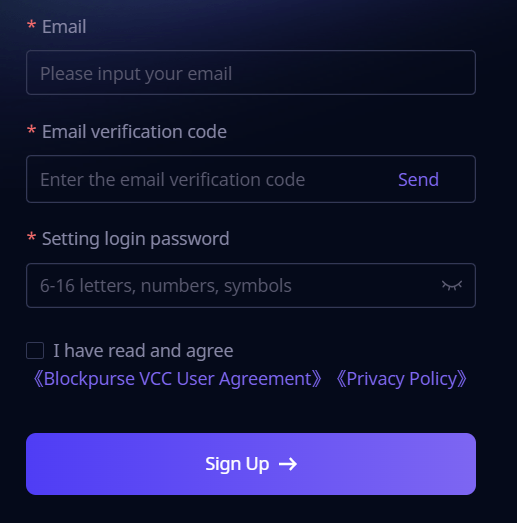The image size is (517, 523).
Task: Click the opening bracket before Blockpurse VCC
Action: pyautogui.click(x=38, y=379)
